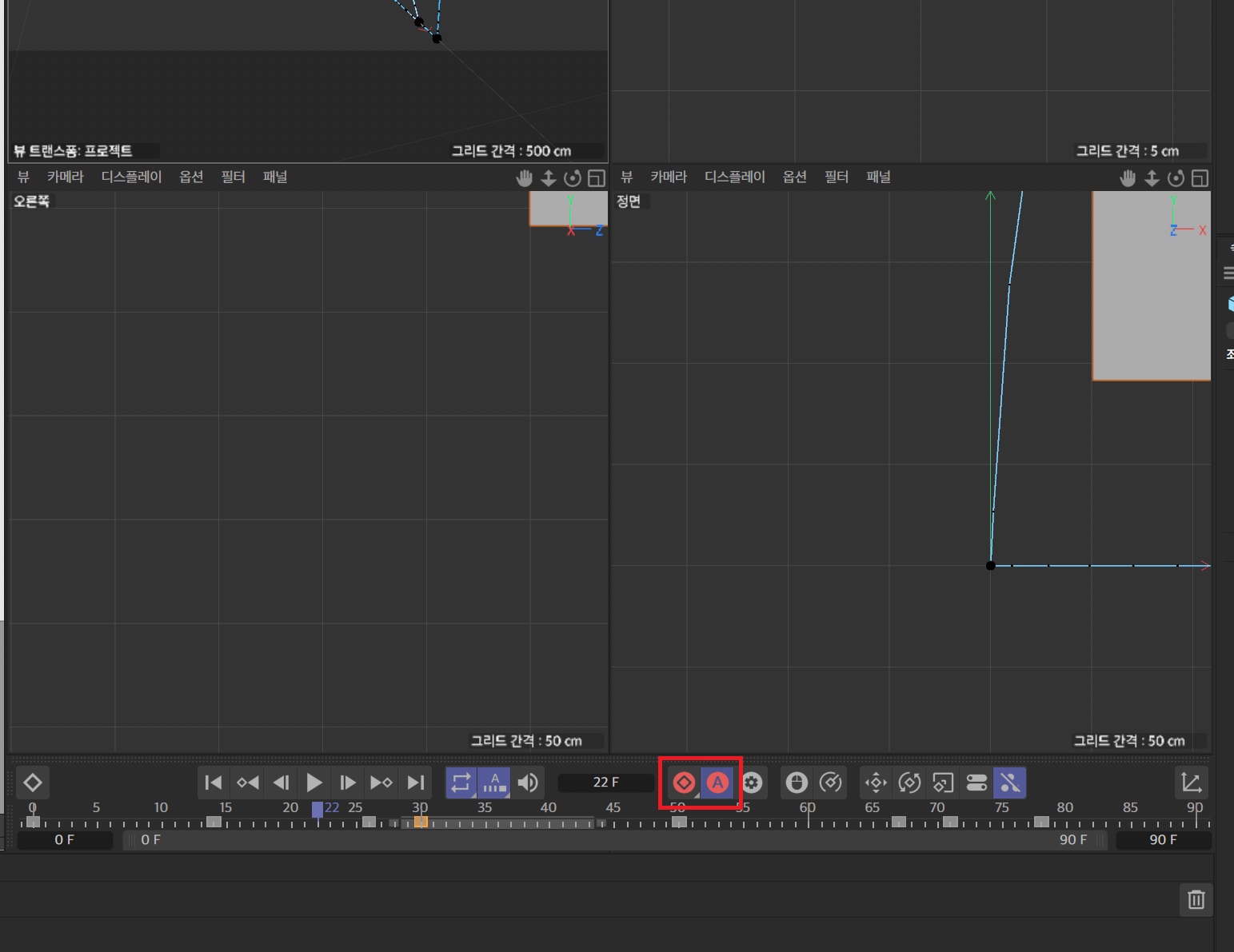This screenshot has height=952, width=1234.
Task: Select the gray object in 정면 viewport
Action: coord(1152,285)
